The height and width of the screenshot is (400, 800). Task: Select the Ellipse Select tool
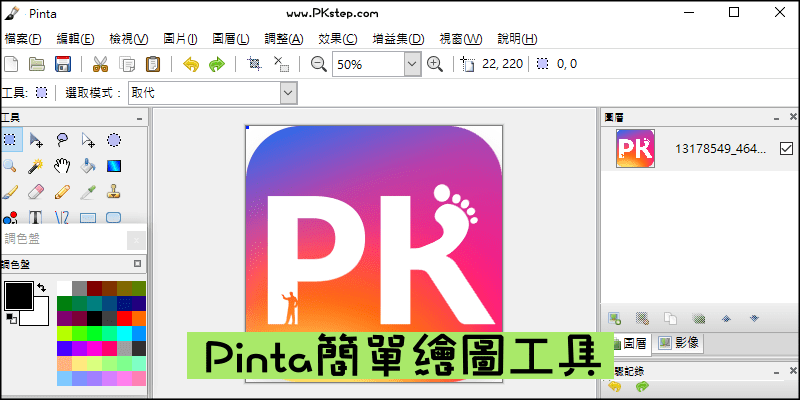point(114,139)
